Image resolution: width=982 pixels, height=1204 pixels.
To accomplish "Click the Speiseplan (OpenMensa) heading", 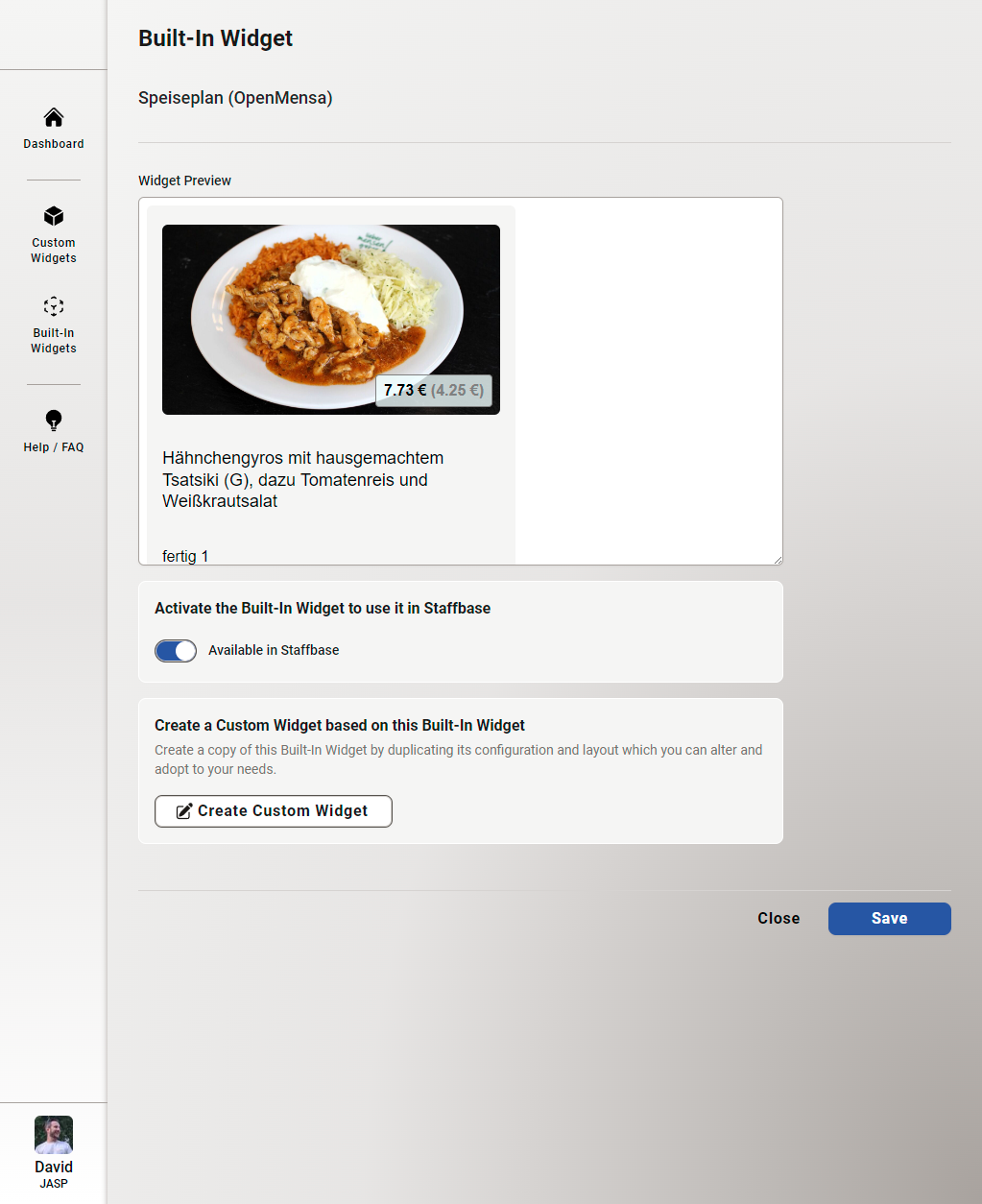I will [234, 97].
